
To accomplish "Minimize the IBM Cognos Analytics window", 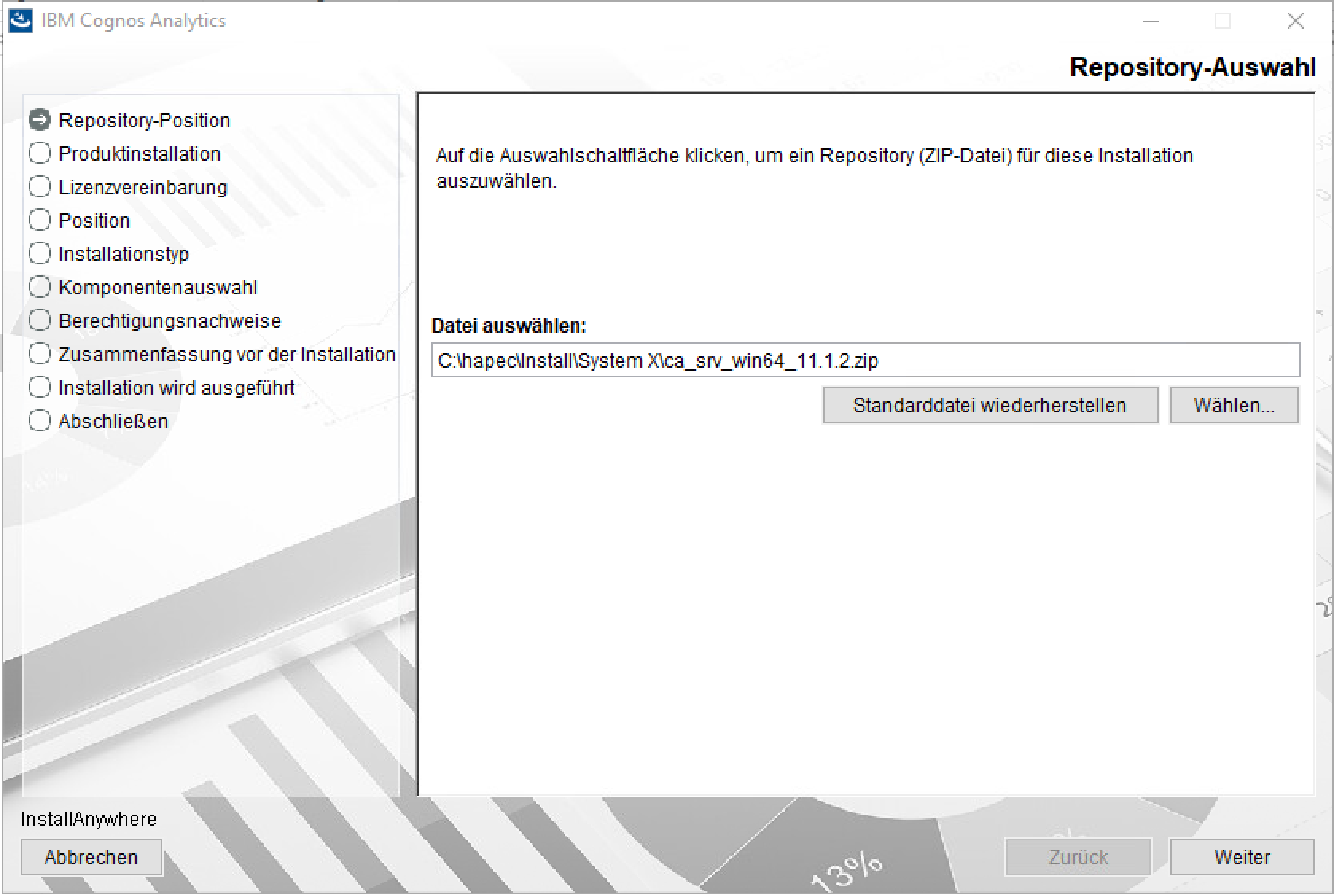I will 1150,21.
